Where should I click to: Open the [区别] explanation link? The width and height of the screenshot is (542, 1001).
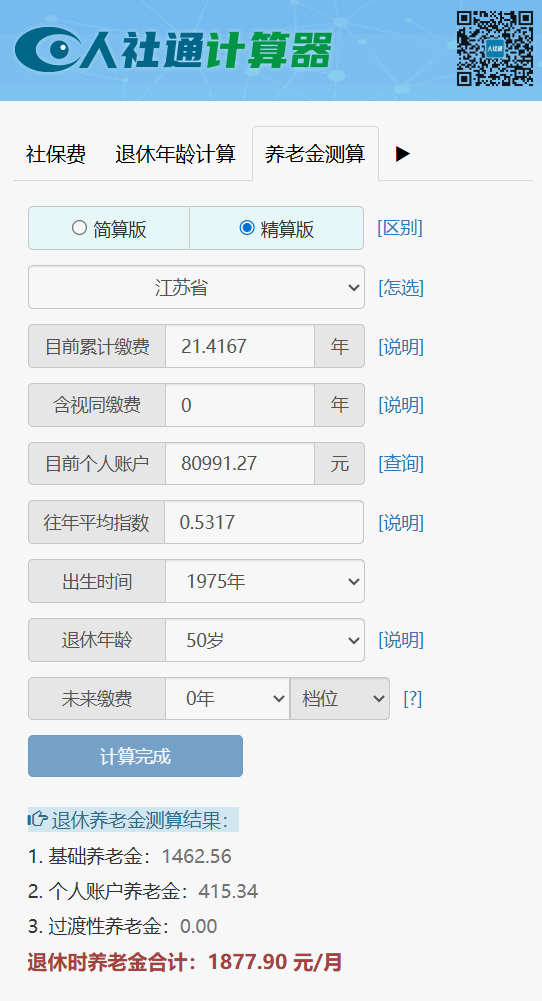[x=400, y=228]
